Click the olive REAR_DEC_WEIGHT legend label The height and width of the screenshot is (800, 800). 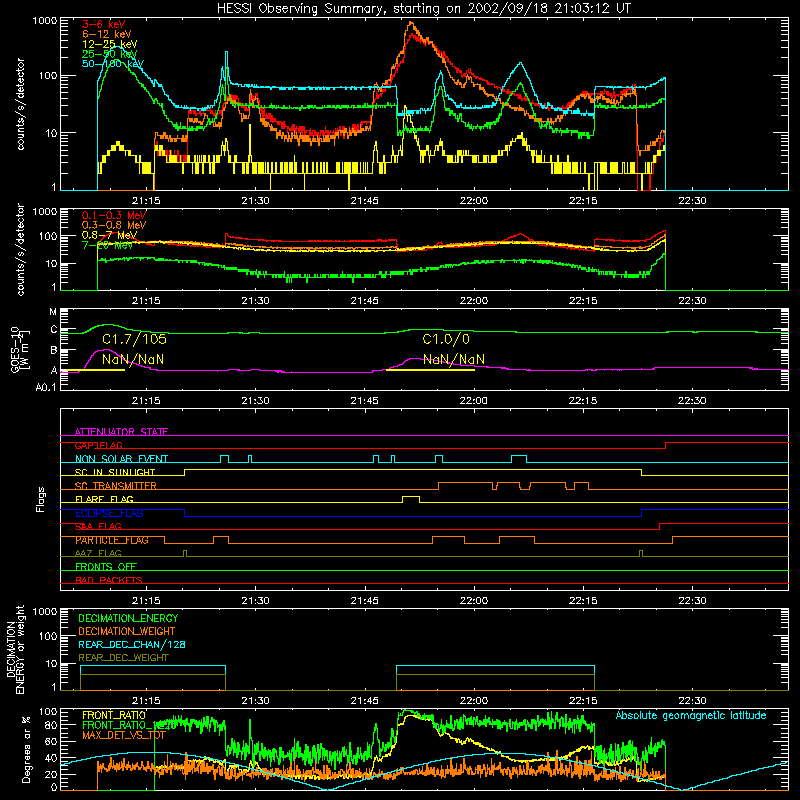123,658
